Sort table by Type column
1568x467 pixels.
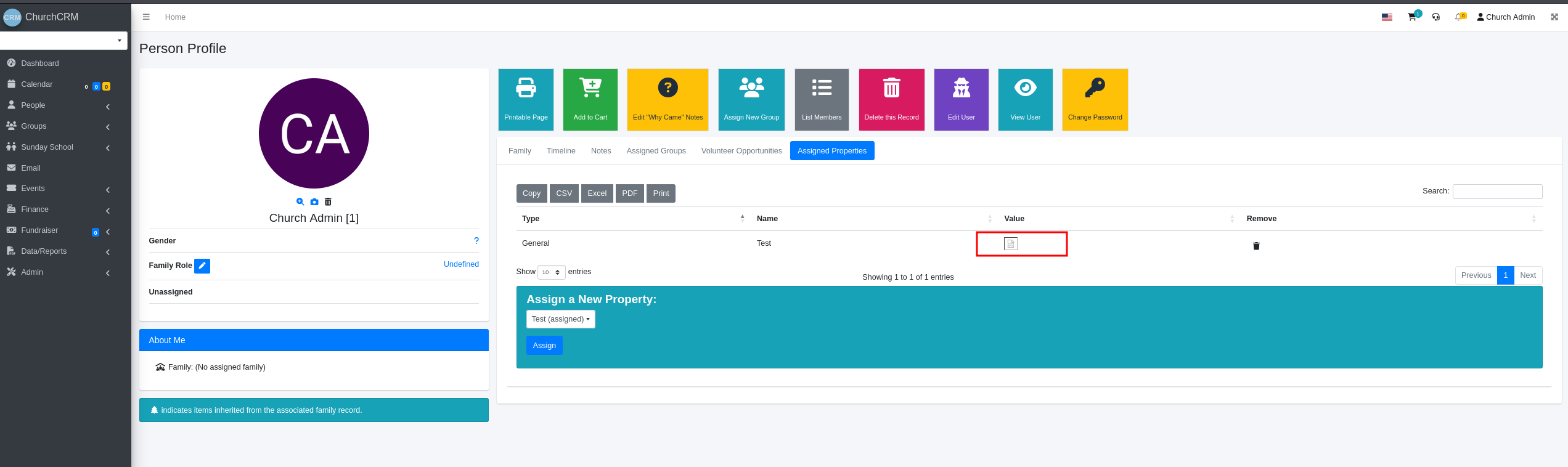coord(633,219)
